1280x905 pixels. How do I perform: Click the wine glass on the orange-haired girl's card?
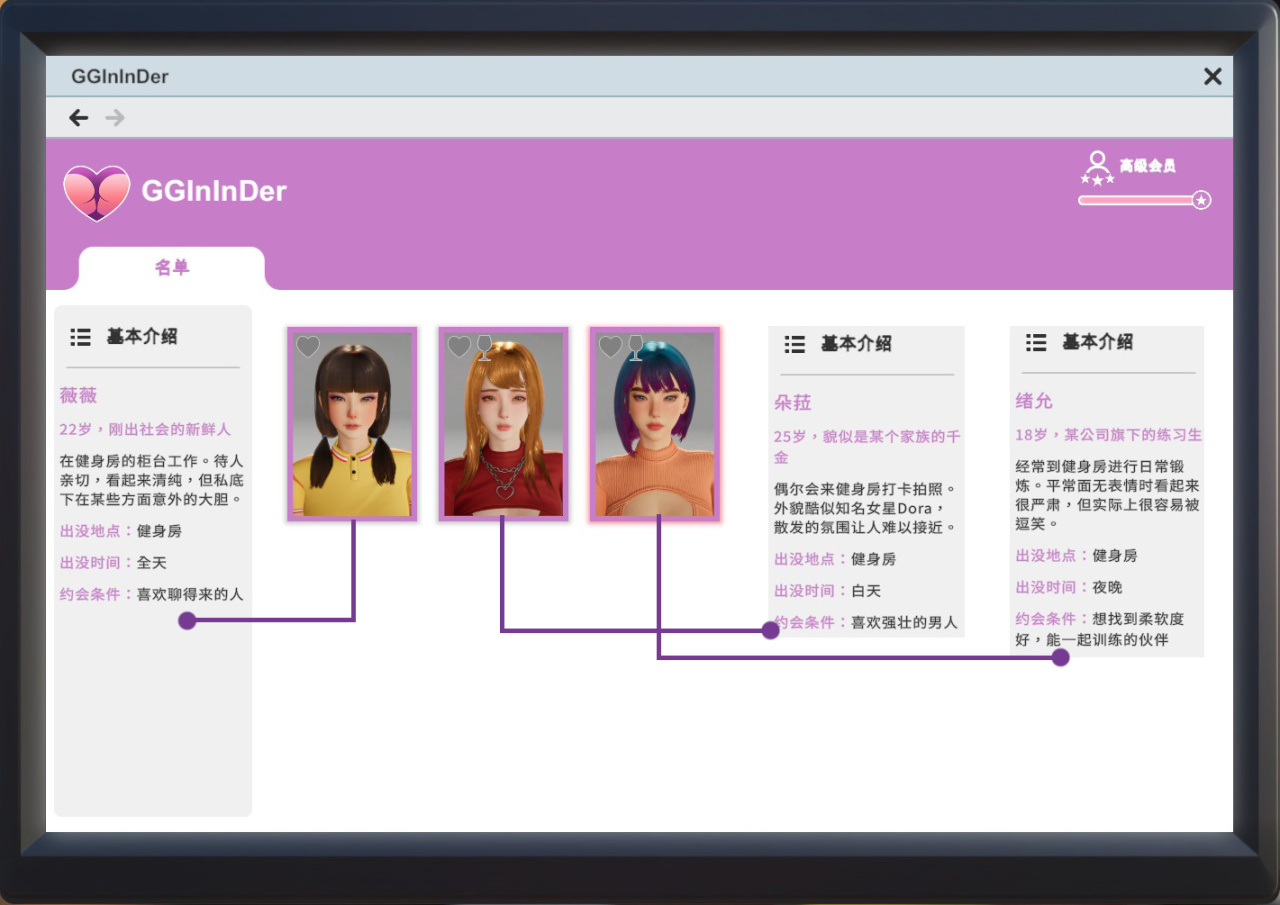pyautogui.click(x=484, y=347)
